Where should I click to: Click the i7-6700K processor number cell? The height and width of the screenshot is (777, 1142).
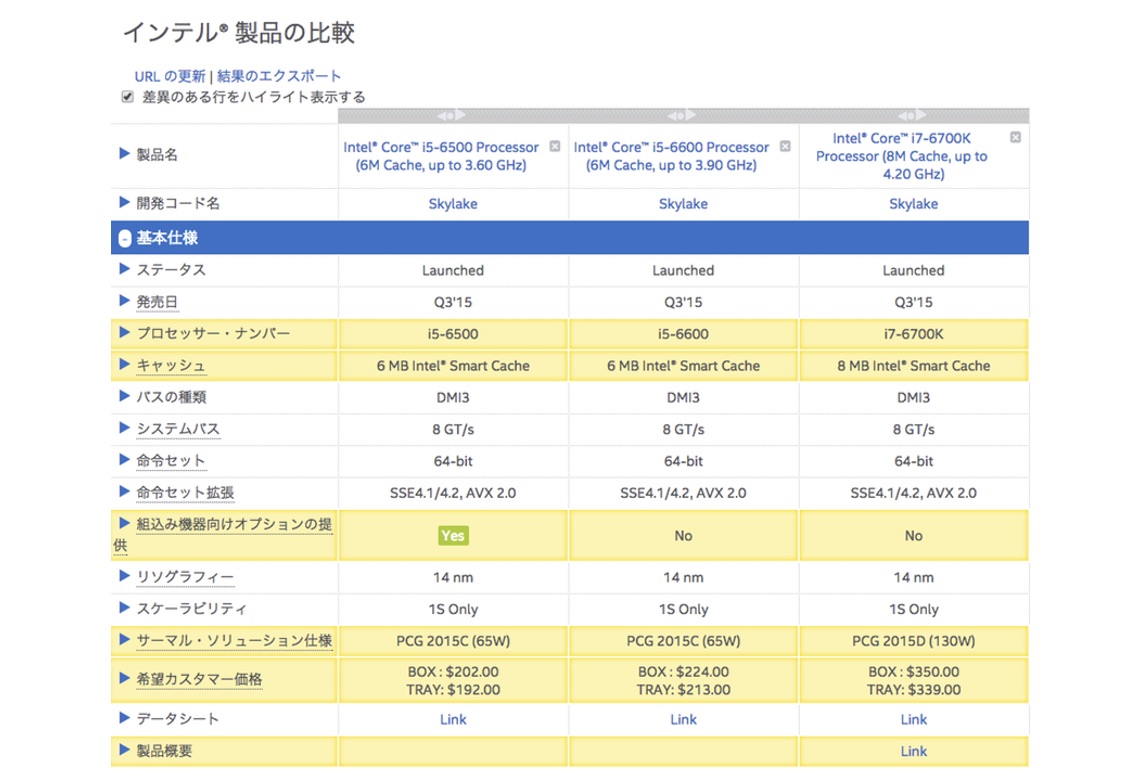pos(913,334)
